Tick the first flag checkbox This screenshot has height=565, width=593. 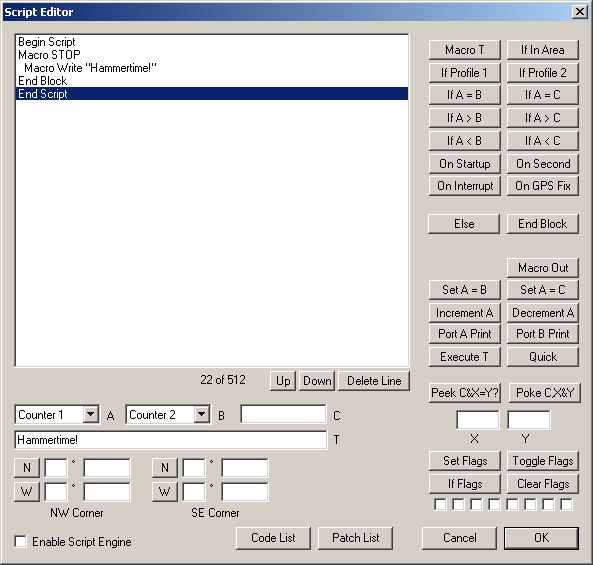point(440,504)
